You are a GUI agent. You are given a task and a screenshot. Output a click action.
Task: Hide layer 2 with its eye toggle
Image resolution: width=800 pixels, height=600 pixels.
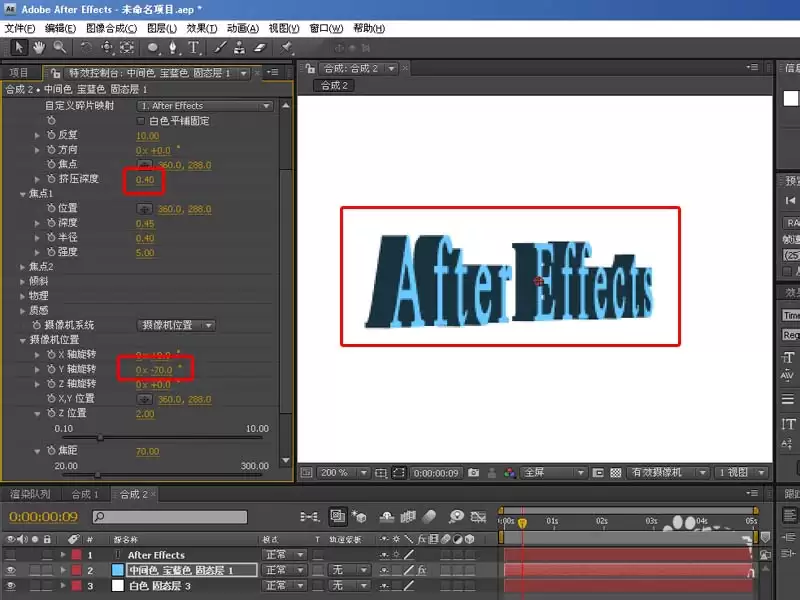coord(10,570)
